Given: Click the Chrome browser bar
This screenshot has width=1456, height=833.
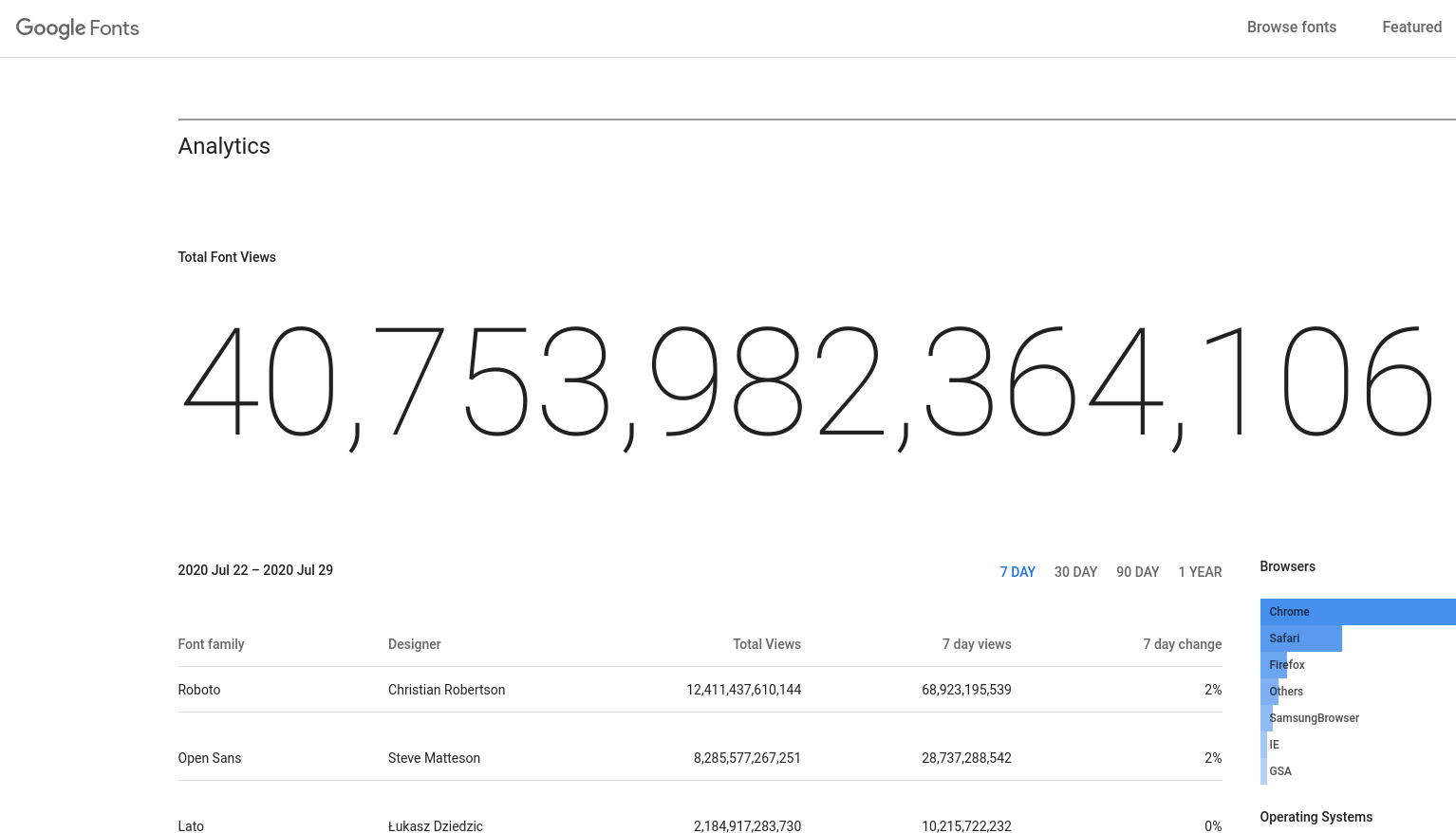Looking at the screenshot, I should [1358, 612].
